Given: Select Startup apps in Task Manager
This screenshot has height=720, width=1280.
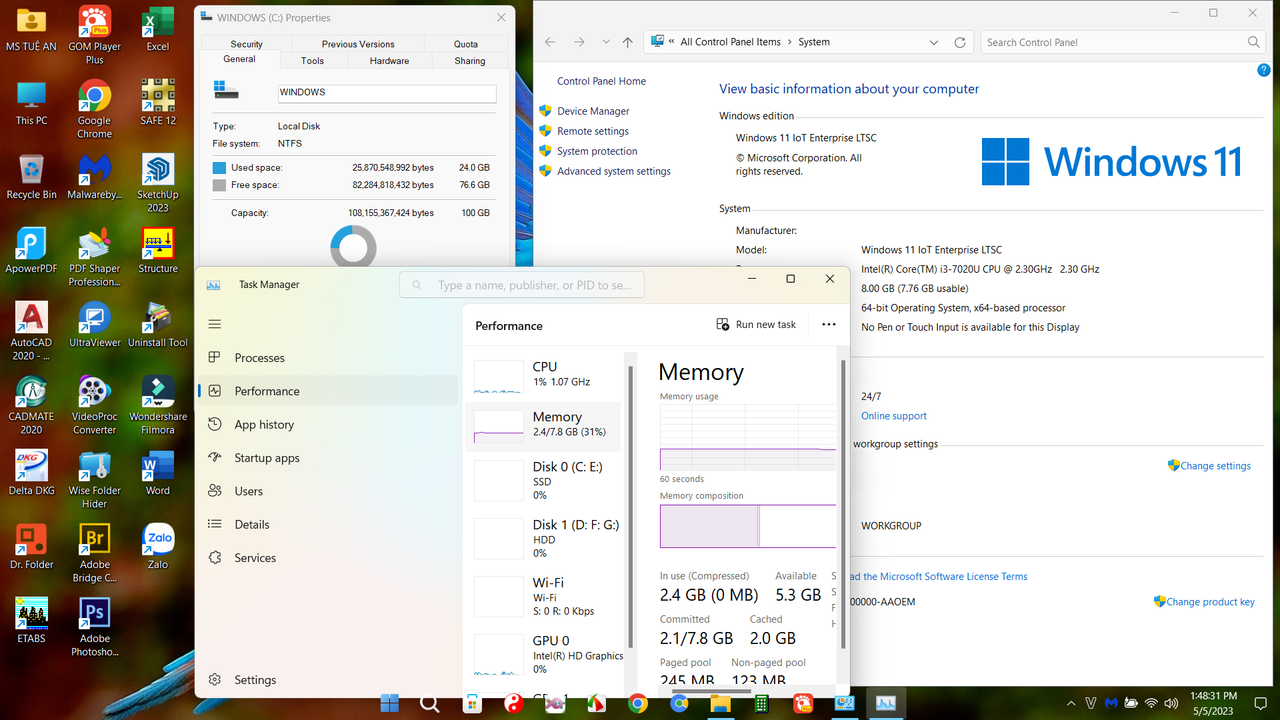Looking at the screenshot, I should pyautogui.click(x=328, y=458).
